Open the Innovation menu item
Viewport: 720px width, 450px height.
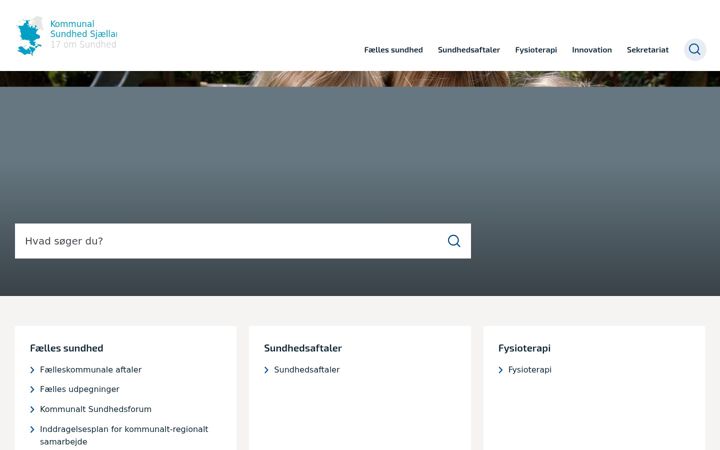(591, 50)
